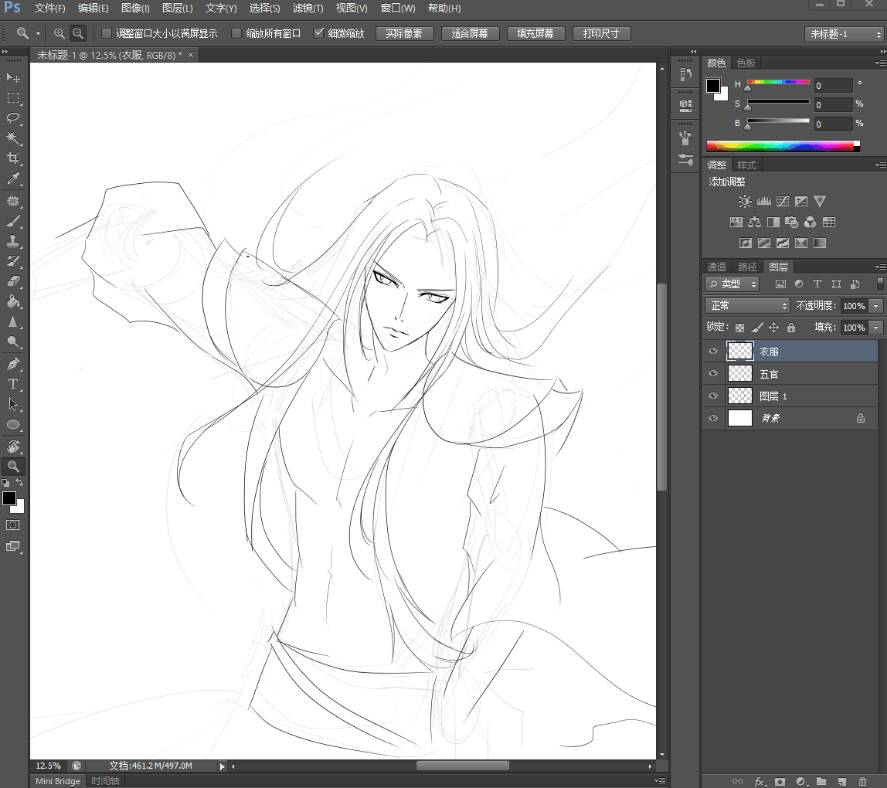887x788 pixels.
Task: Select the Ellipse shape tool
Action: [x=13, y=425]
